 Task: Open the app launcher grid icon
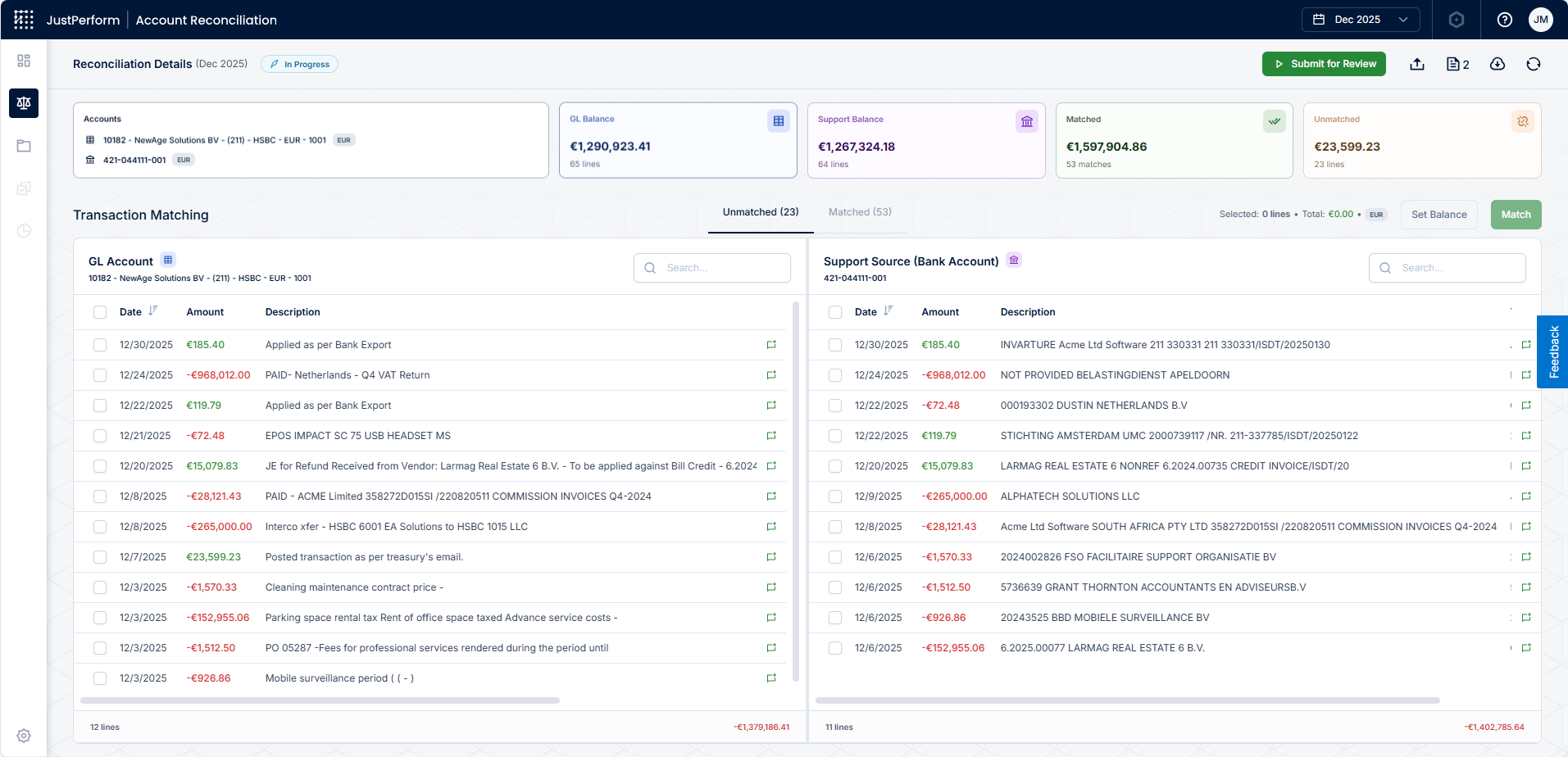click(24, 20)
